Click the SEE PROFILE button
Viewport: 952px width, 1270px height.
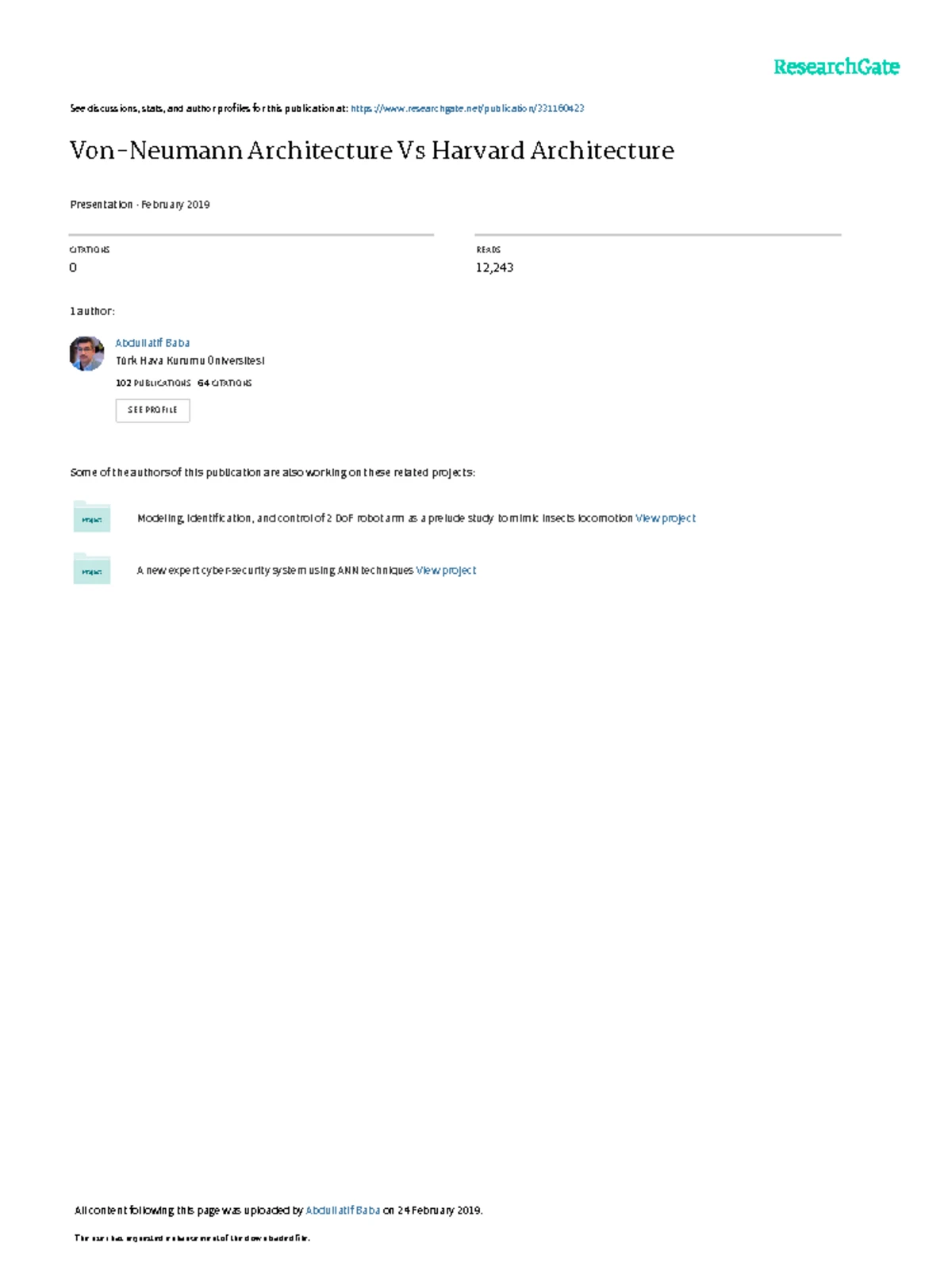click(152, 410)
